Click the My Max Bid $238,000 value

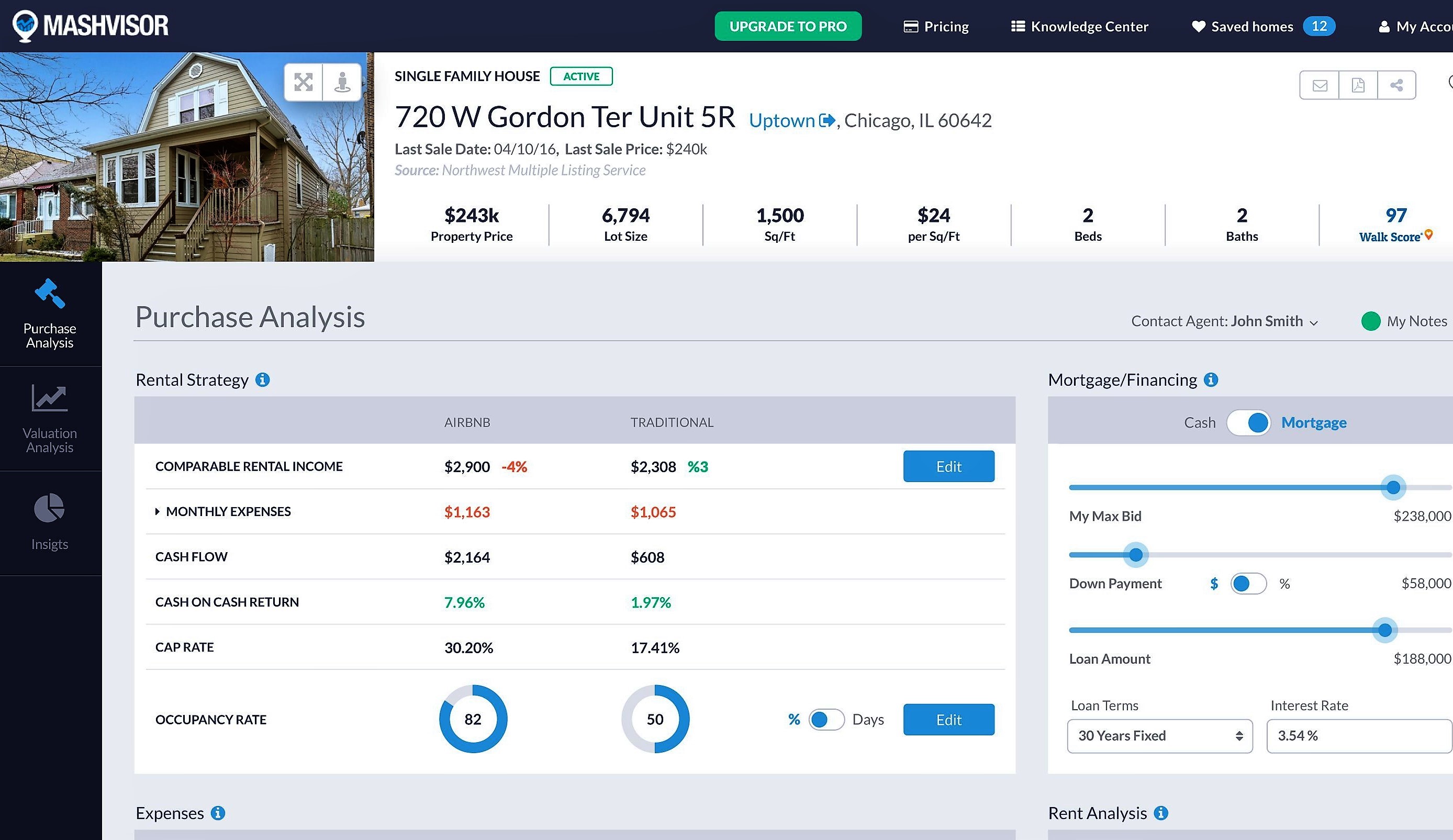1422,516
